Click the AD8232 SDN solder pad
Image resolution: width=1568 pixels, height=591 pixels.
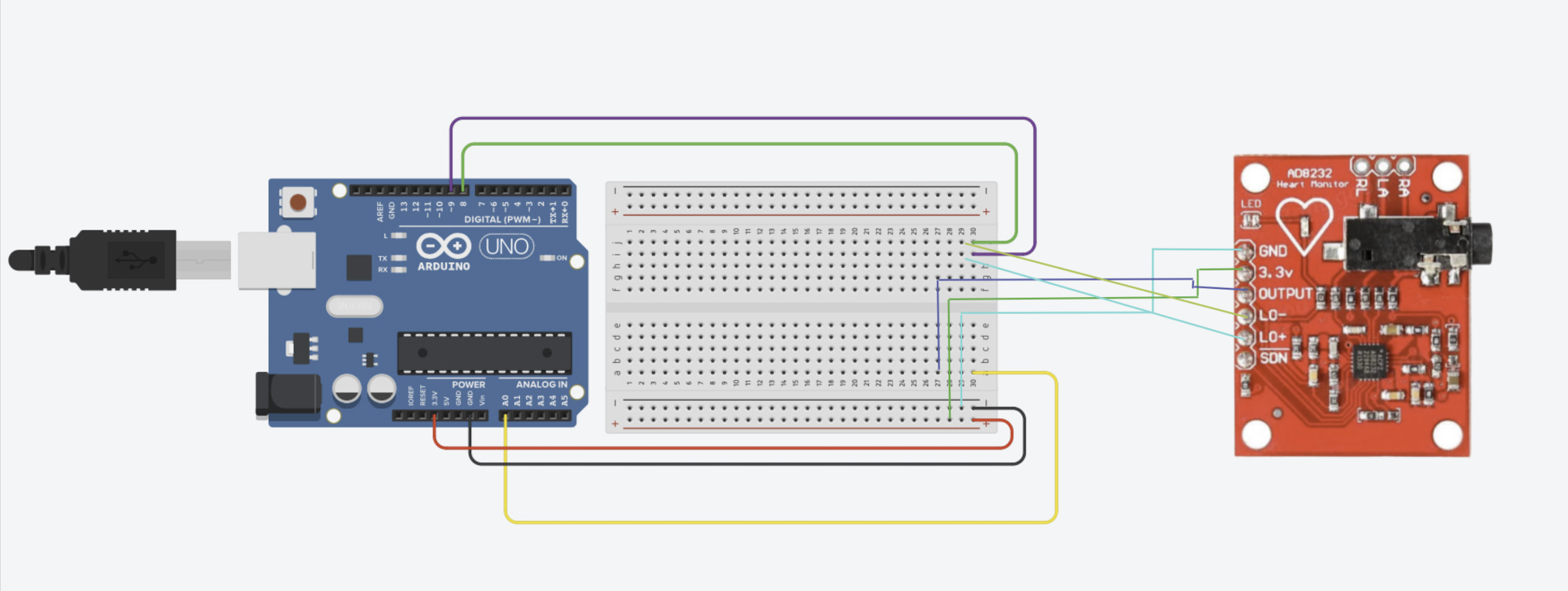(x=1245, y=359)
